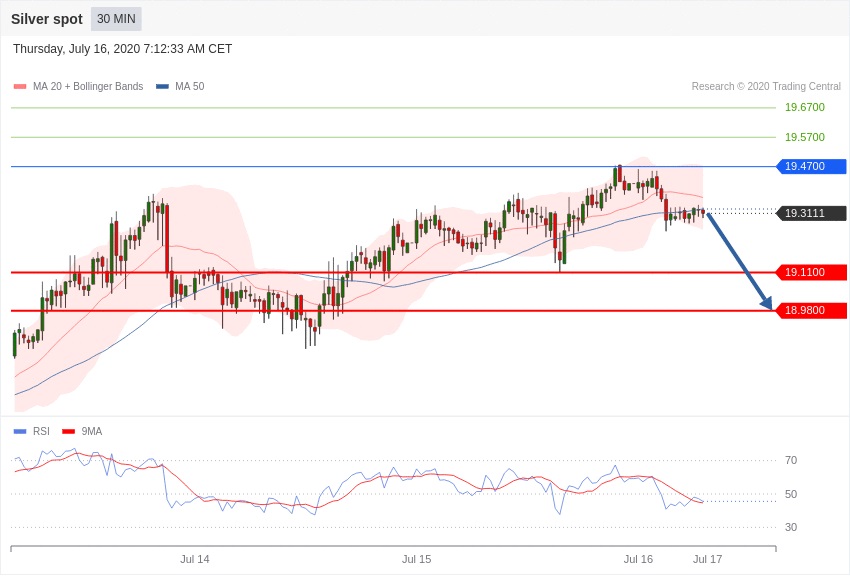Click the blue downward forecast arrow head
This screenshot has height=576, width=850.
(x=766, y=302)
